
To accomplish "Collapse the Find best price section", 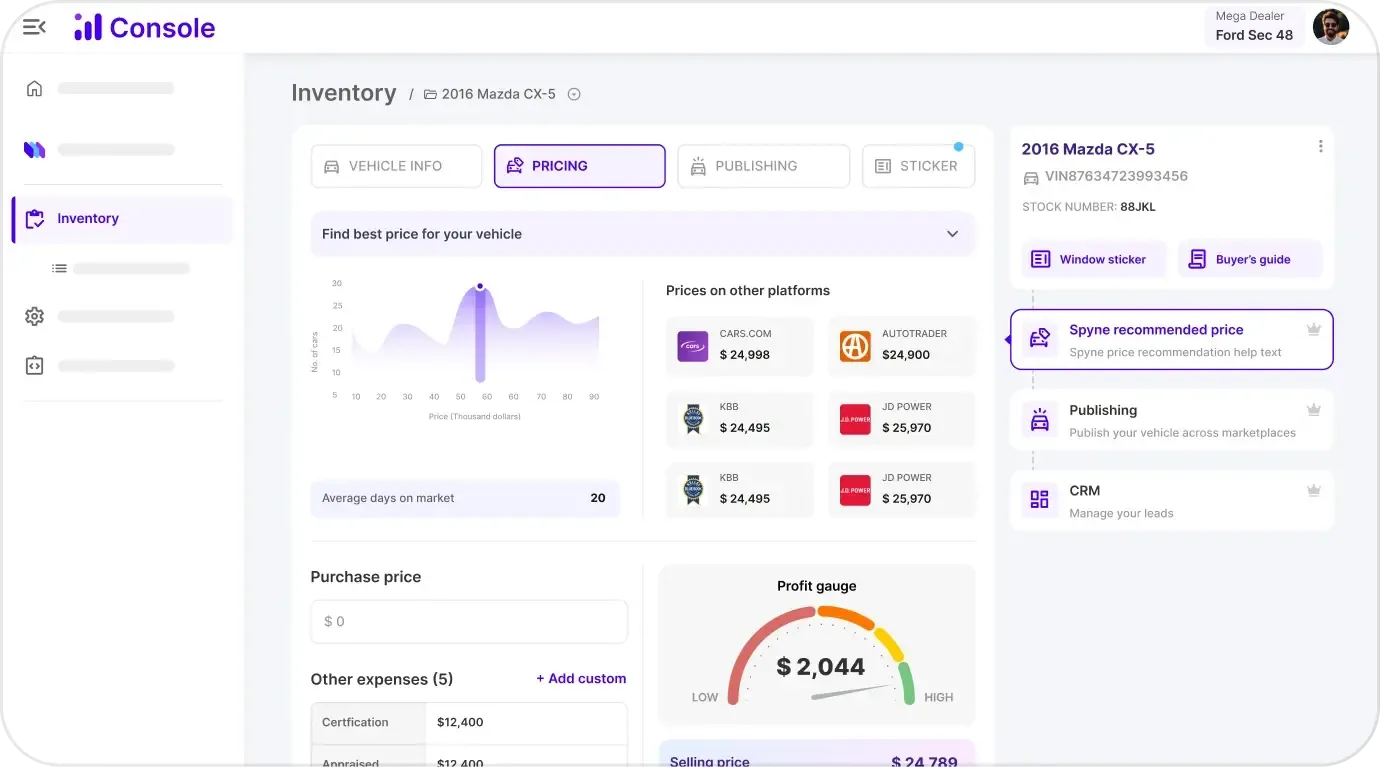I will 952,234.
